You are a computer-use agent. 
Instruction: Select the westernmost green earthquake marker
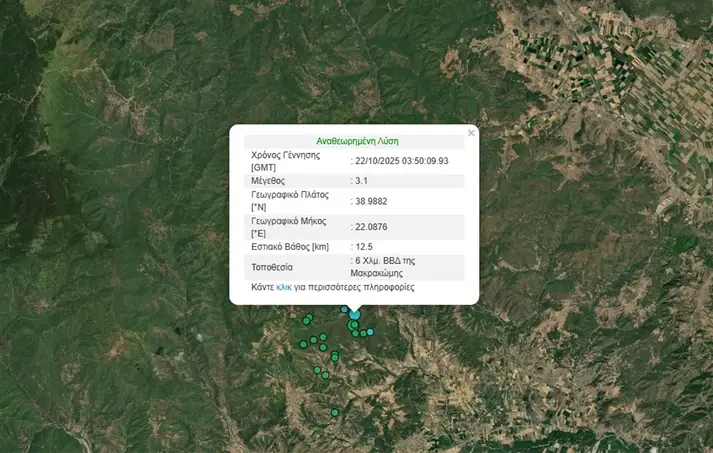pos(303,344)
